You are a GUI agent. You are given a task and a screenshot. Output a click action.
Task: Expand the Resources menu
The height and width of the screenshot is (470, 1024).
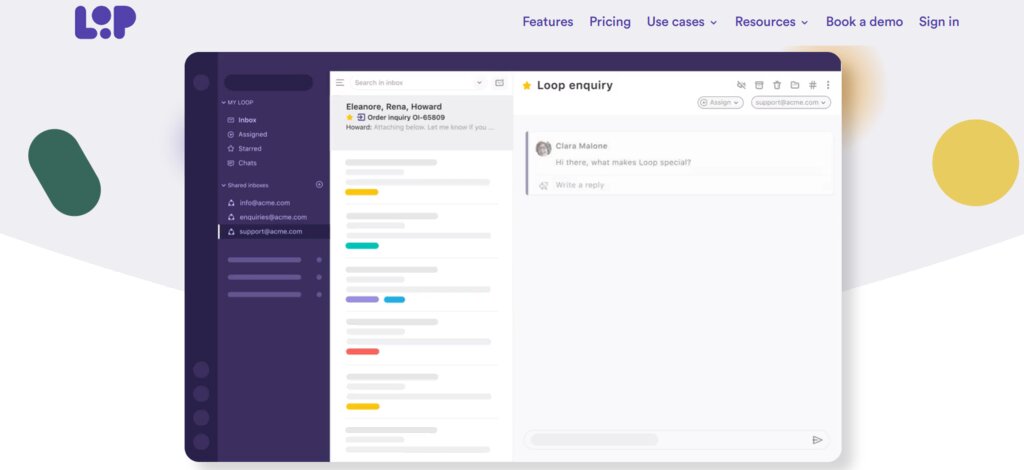[771, 22]
